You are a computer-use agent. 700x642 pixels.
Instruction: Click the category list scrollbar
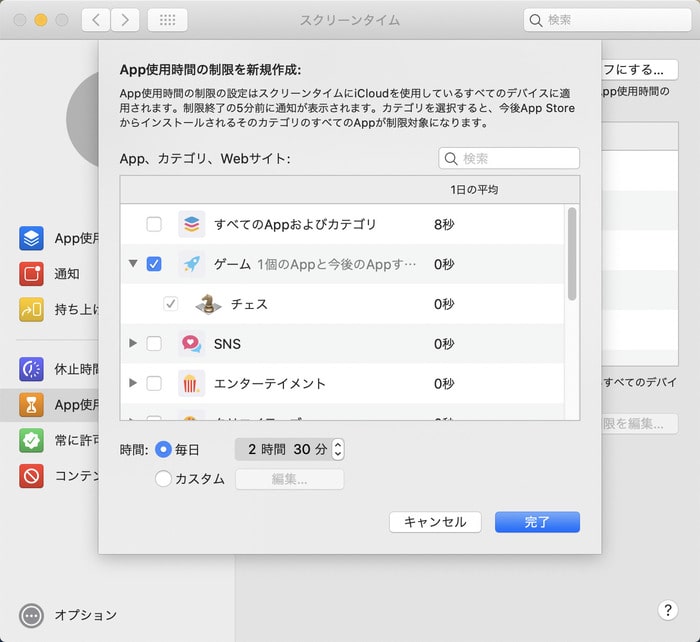pos(572,254)
